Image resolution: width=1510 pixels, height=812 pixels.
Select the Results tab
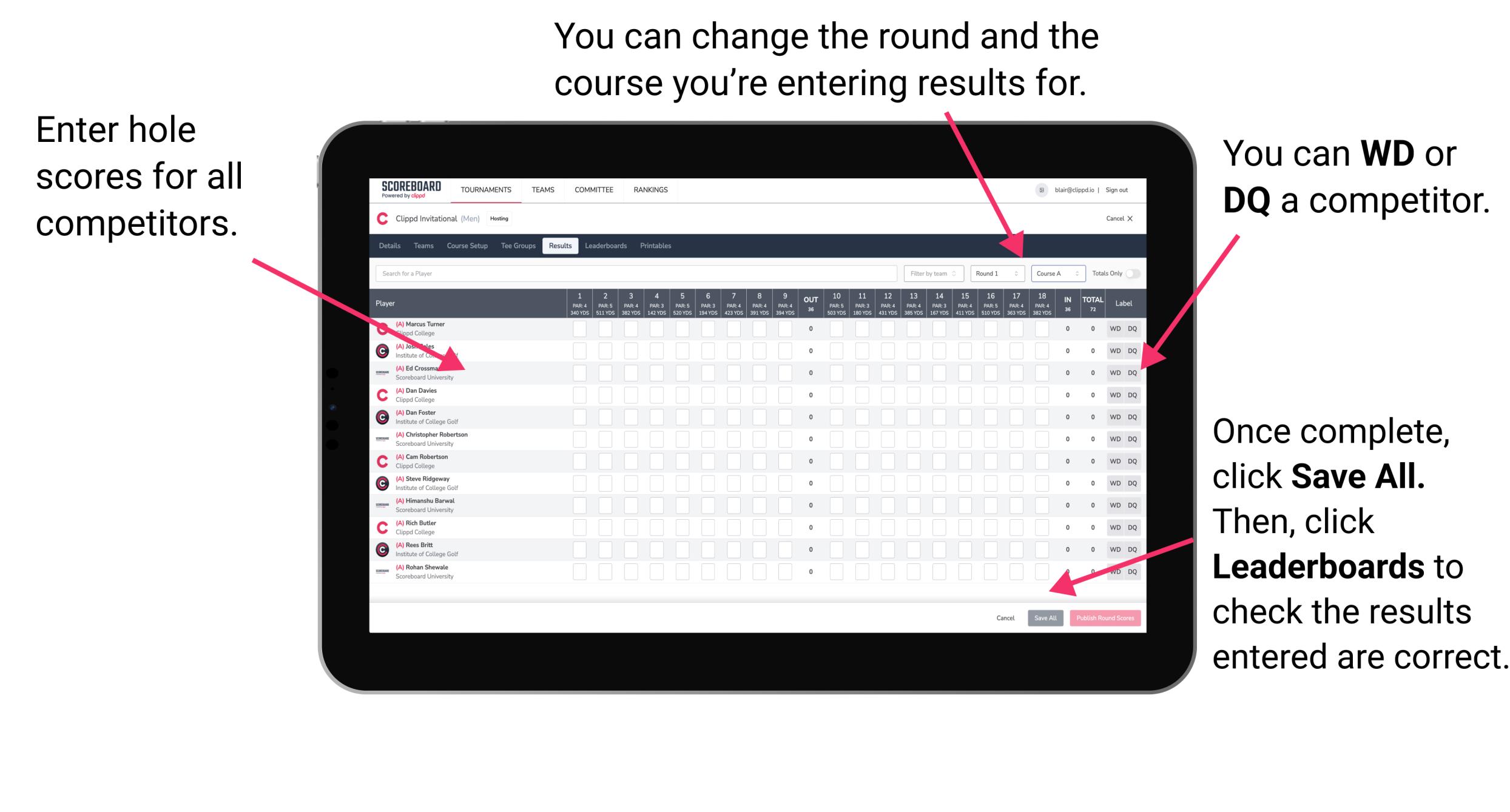click(x=563, y=246)
